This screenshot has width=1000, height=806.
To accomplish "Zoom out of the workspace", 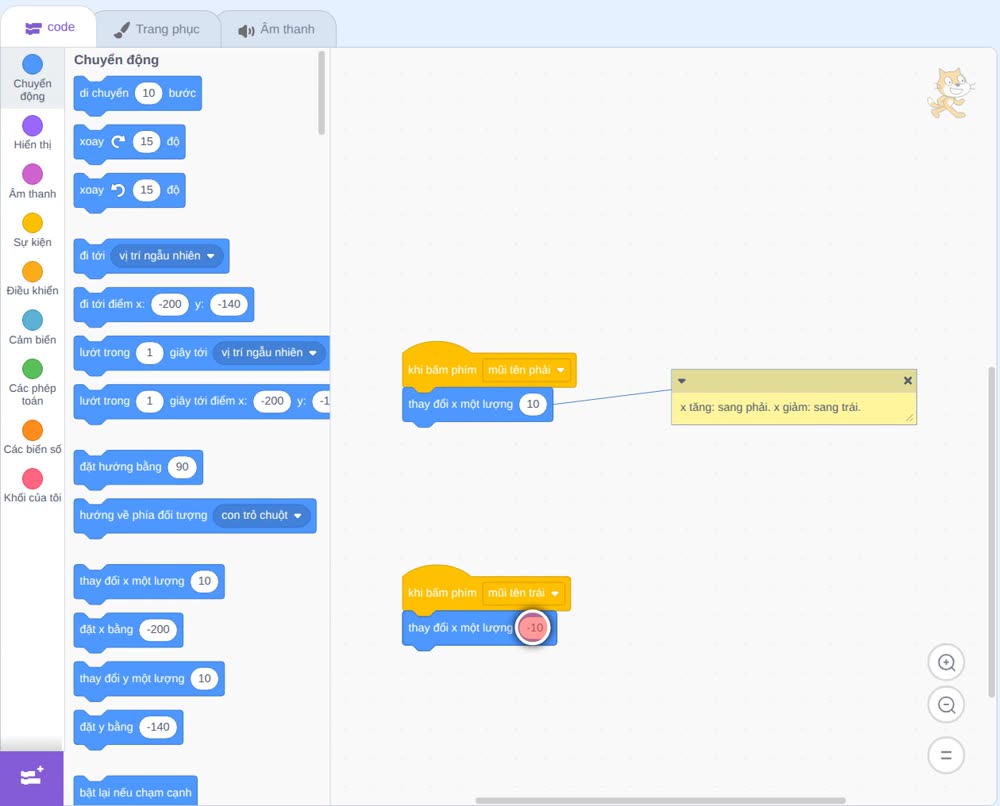I will pos(946,705).
